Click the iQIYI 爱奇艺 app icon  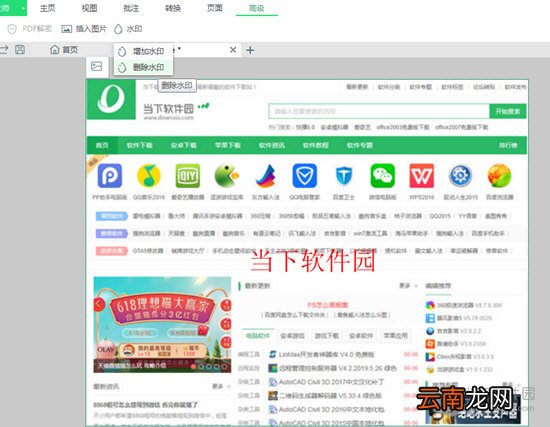pos(188,176)
